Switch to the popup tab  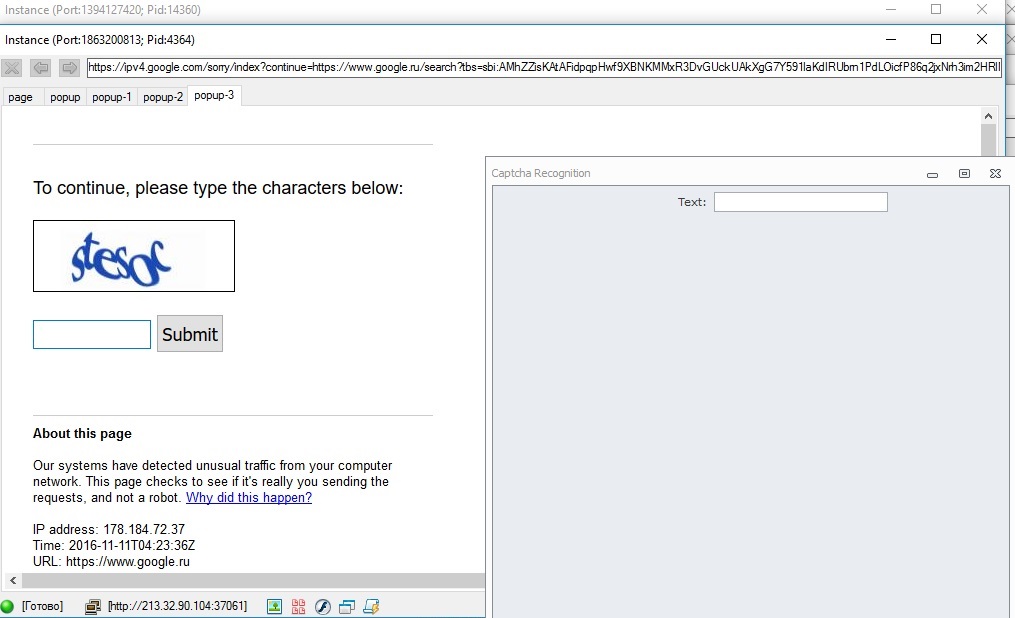pyautogui.click(x=65, y=97)
